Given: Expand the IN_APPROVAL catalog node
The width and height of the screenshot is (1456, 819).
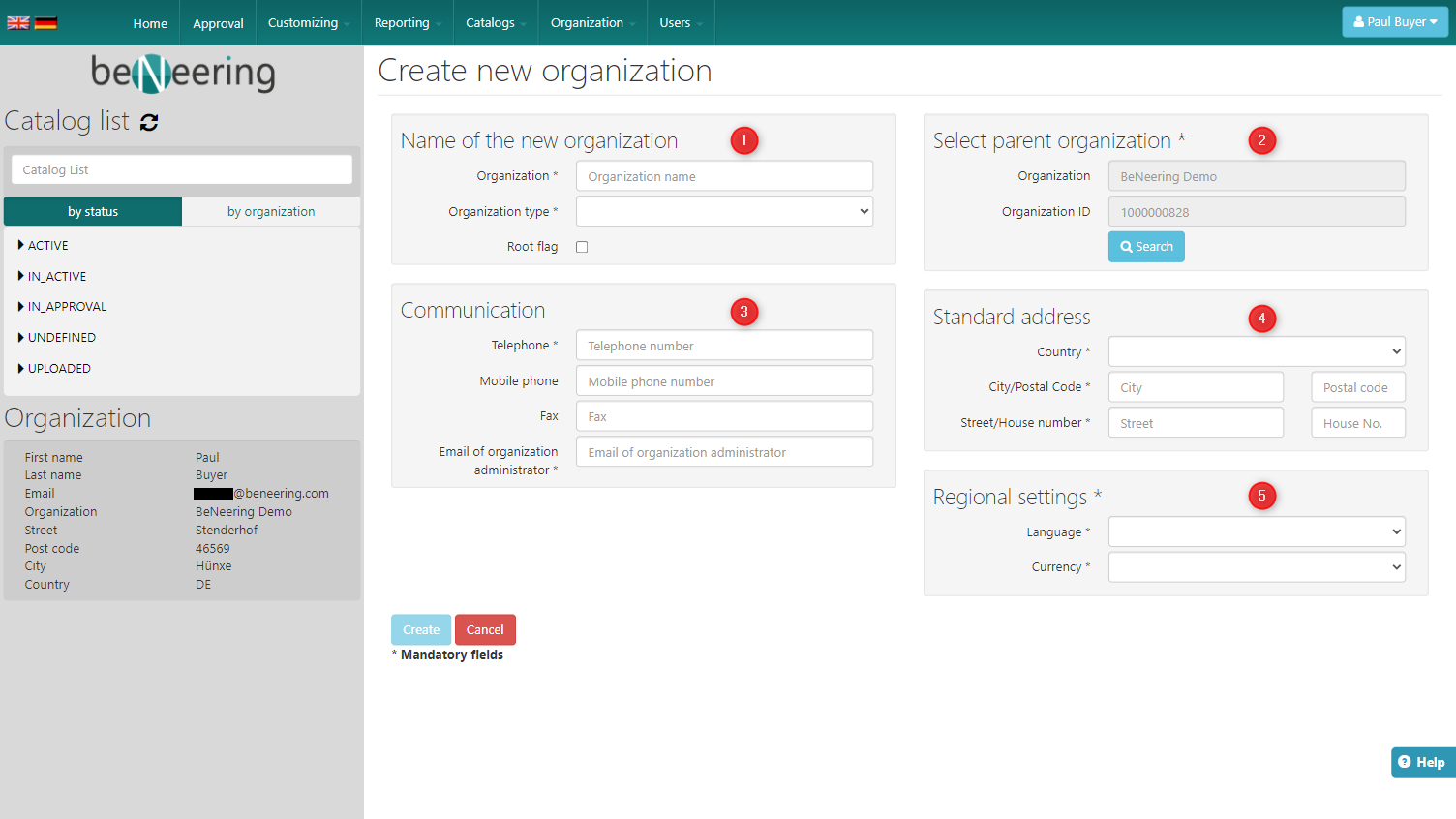Looking at the screenshot, I should click(21, 307).
